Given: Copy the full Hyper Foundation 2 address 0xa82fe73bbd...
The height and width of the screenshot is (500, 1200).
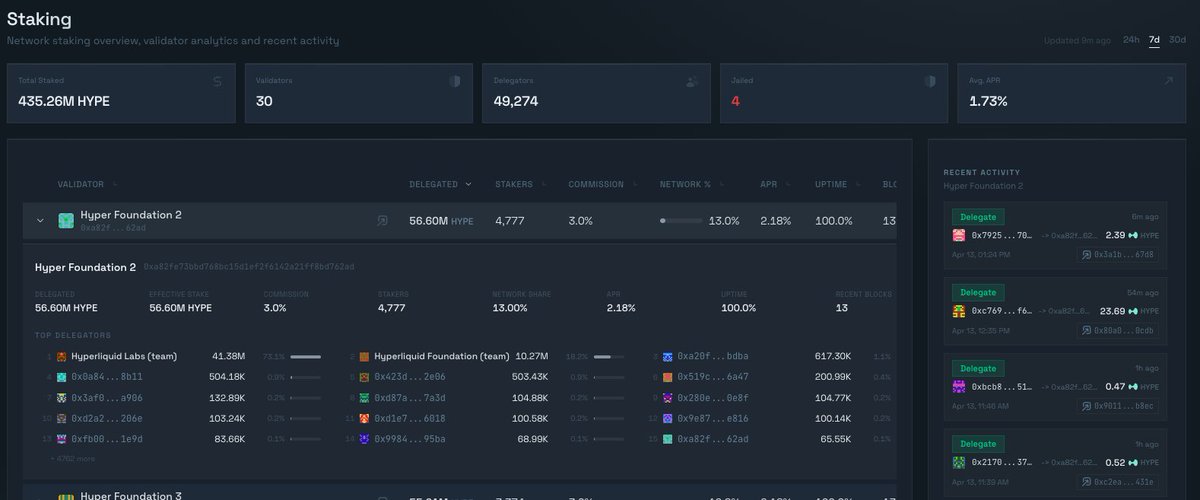Looking at the screenshot, I should point(248,268).
